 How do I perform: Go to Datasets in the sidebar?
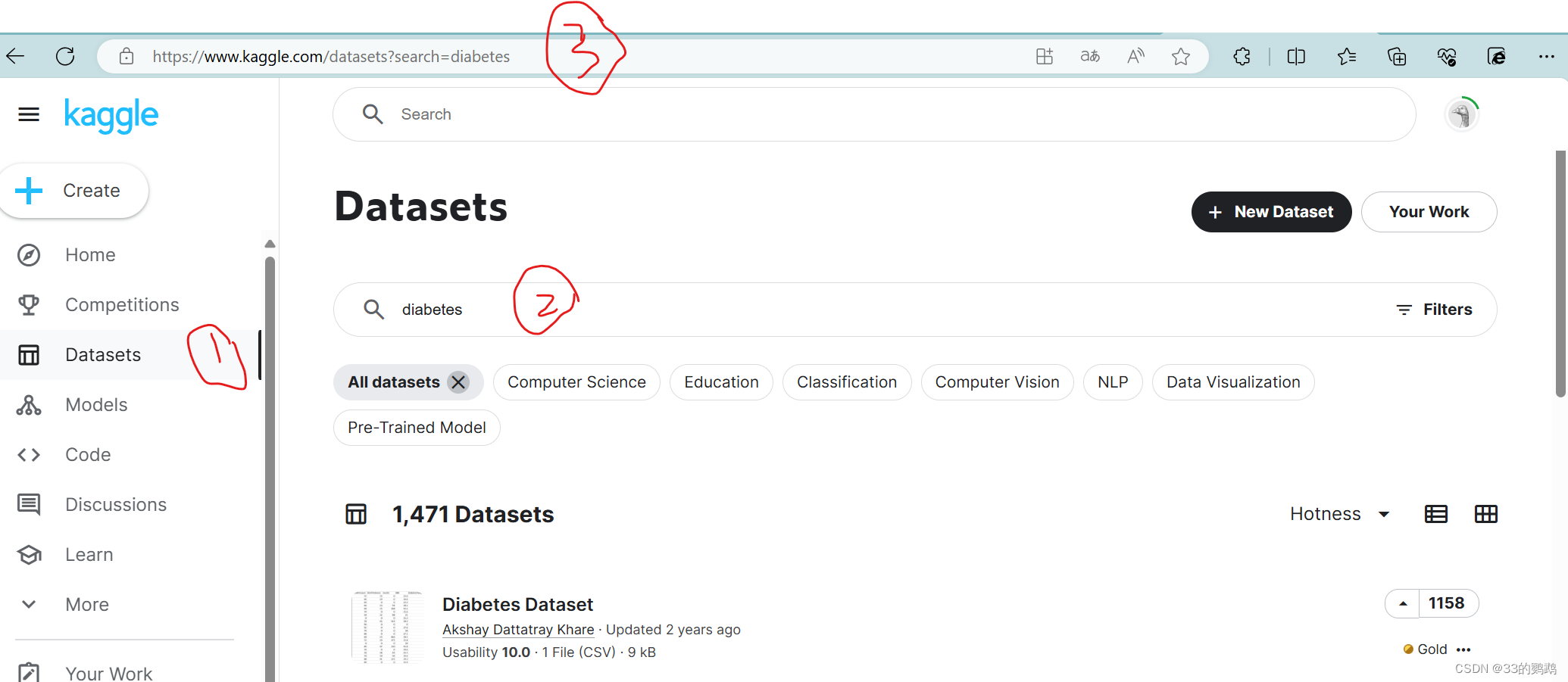(x=102, y=354)
